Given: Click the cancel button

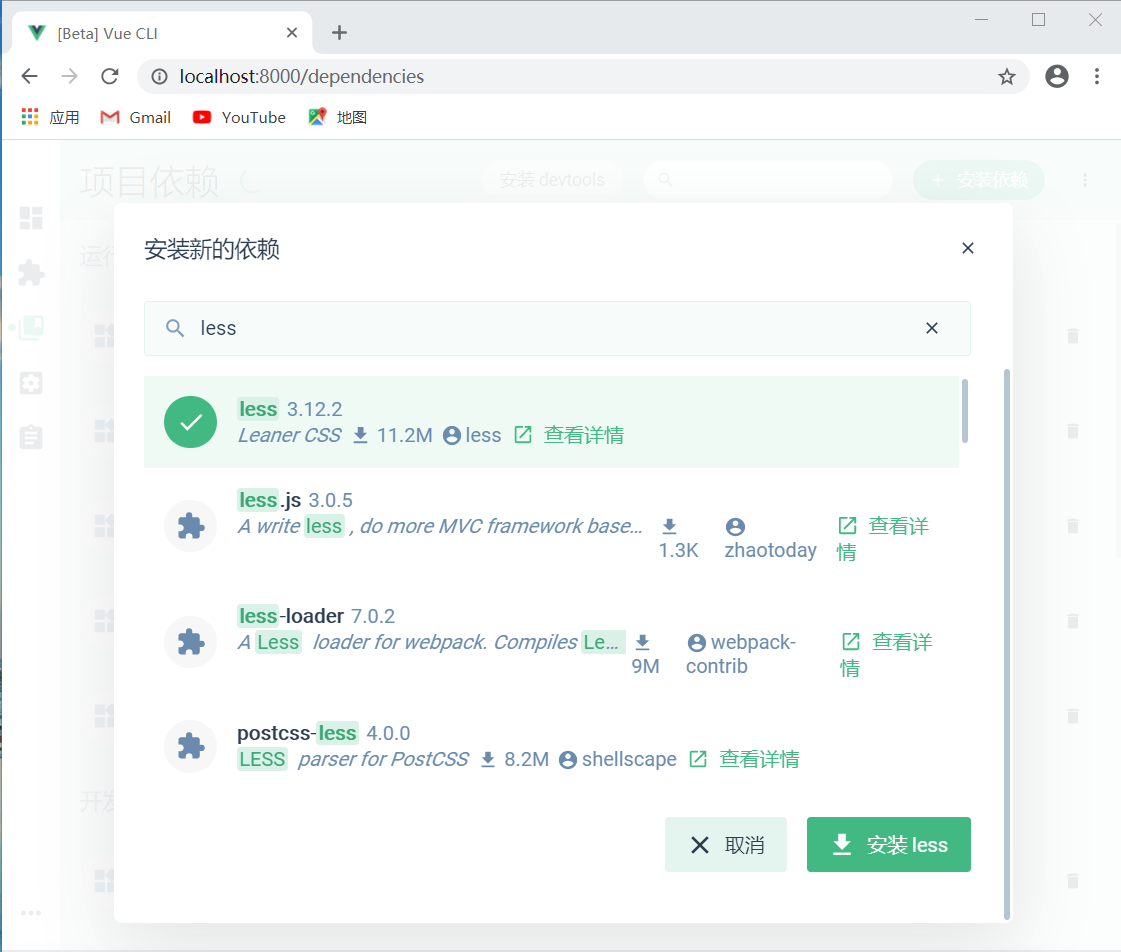Looking at the screenshot, I should click(726, 845).
